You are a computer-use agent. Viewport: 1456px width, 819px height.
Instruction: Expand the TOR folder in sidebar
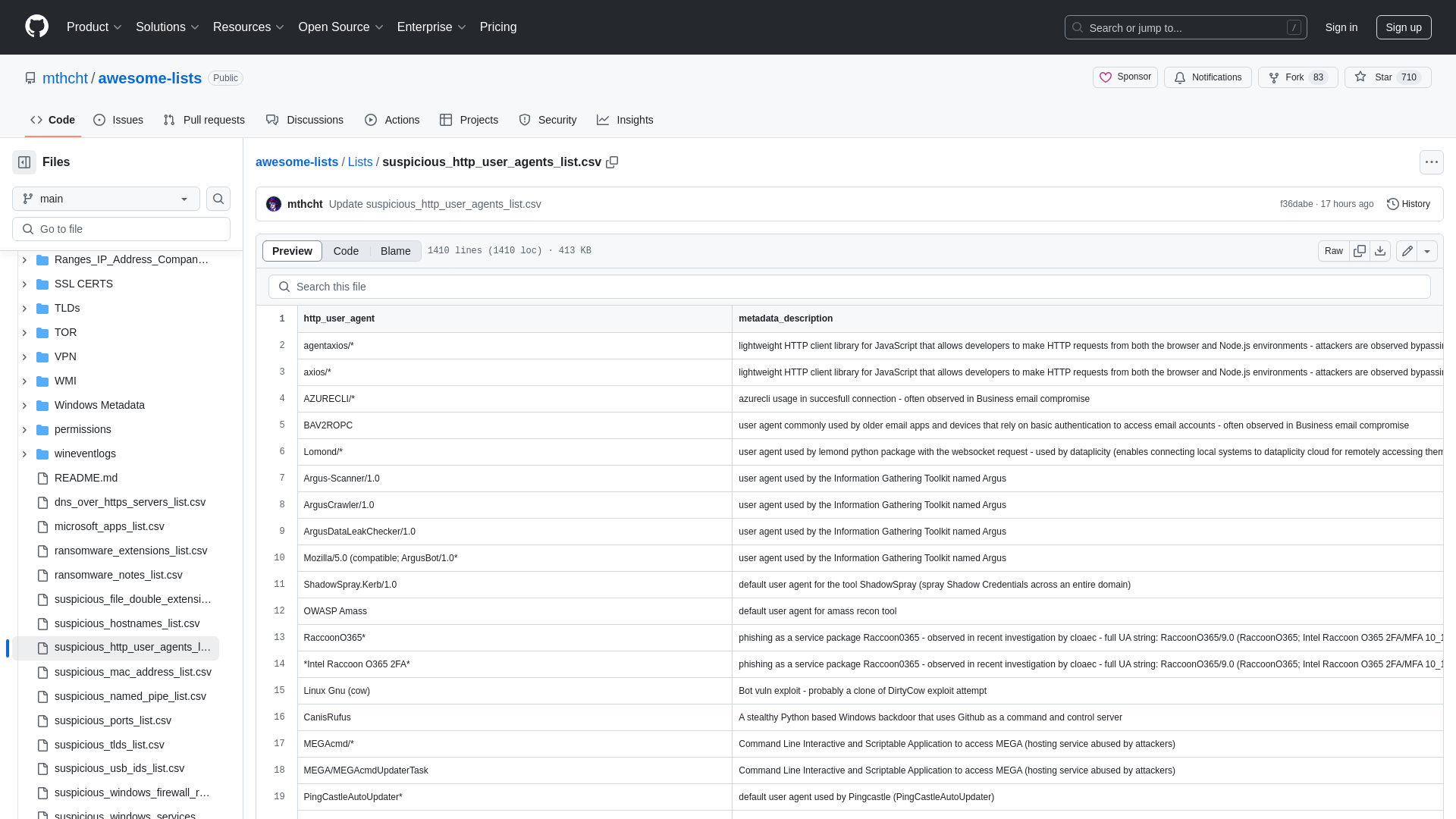pos(24,332)
